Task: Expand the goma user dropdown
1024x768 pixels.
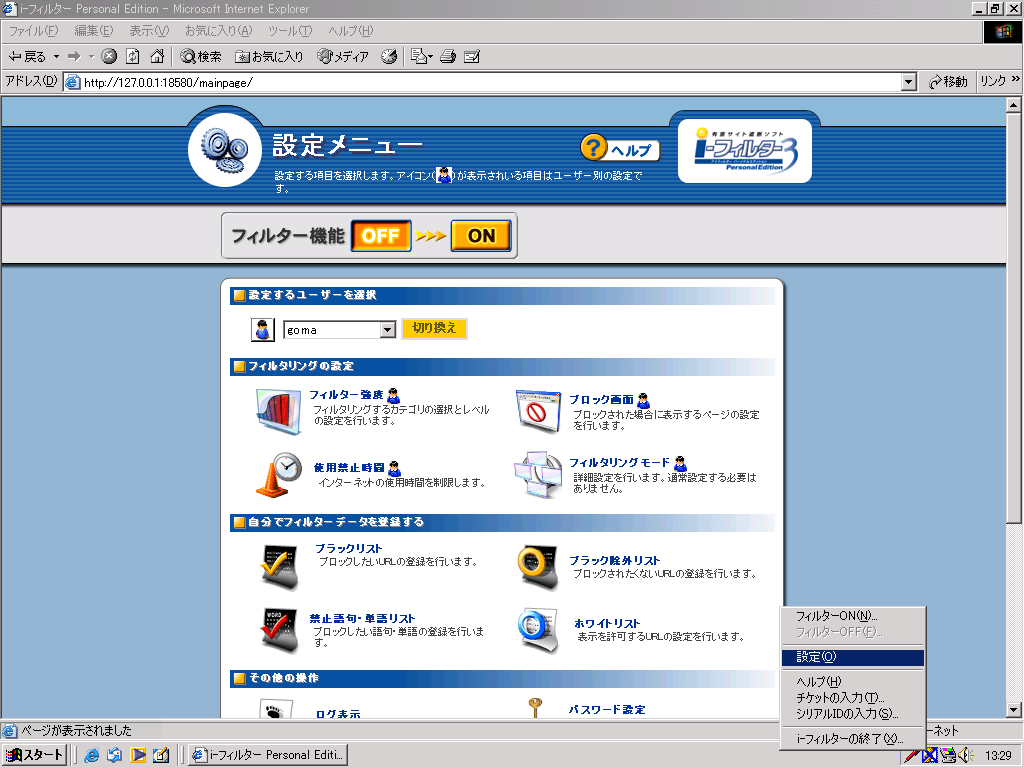Action: pyautogui.click(x=388, y=330)
